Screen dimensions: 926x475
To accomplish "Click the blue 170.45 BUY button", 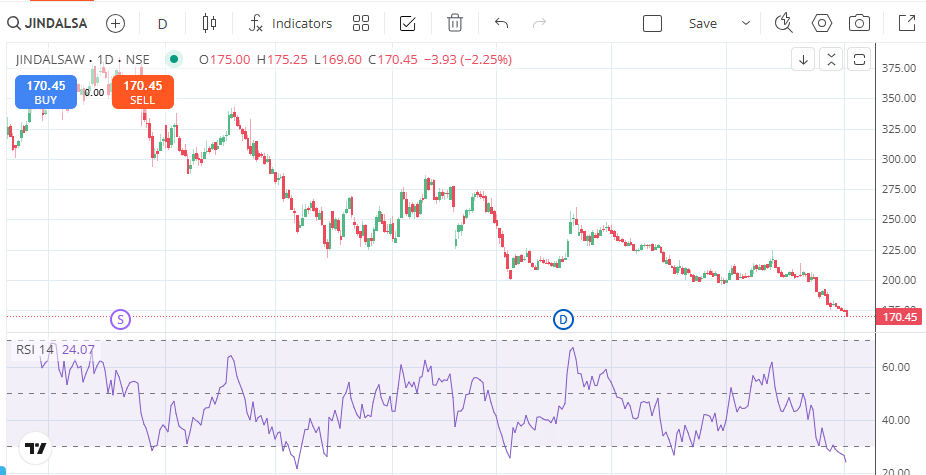I will click(46, 92).
